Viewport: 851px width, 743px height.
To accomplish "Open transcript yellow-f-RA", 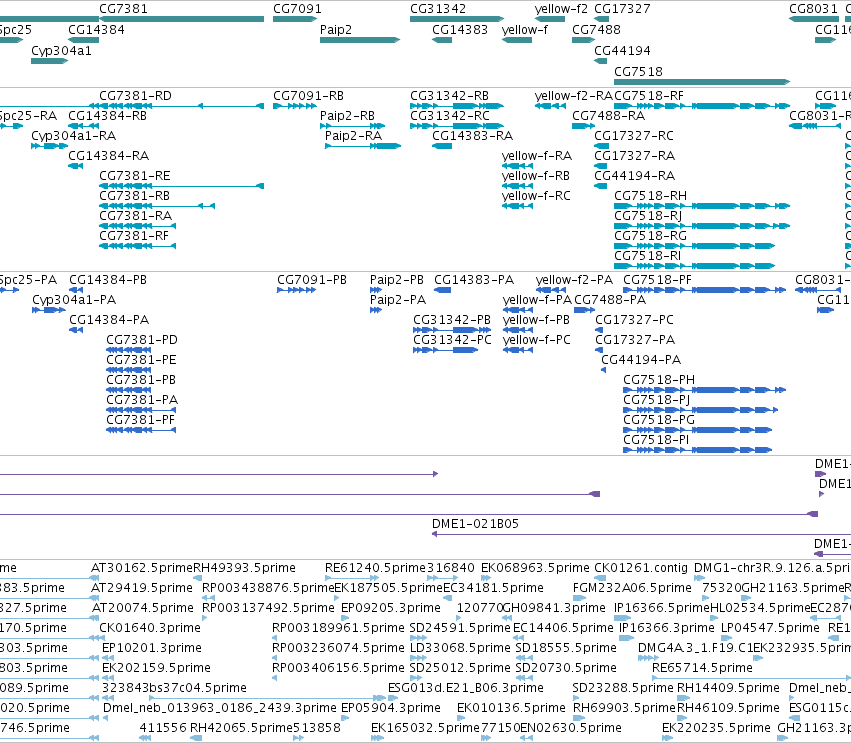I will 537,156.
